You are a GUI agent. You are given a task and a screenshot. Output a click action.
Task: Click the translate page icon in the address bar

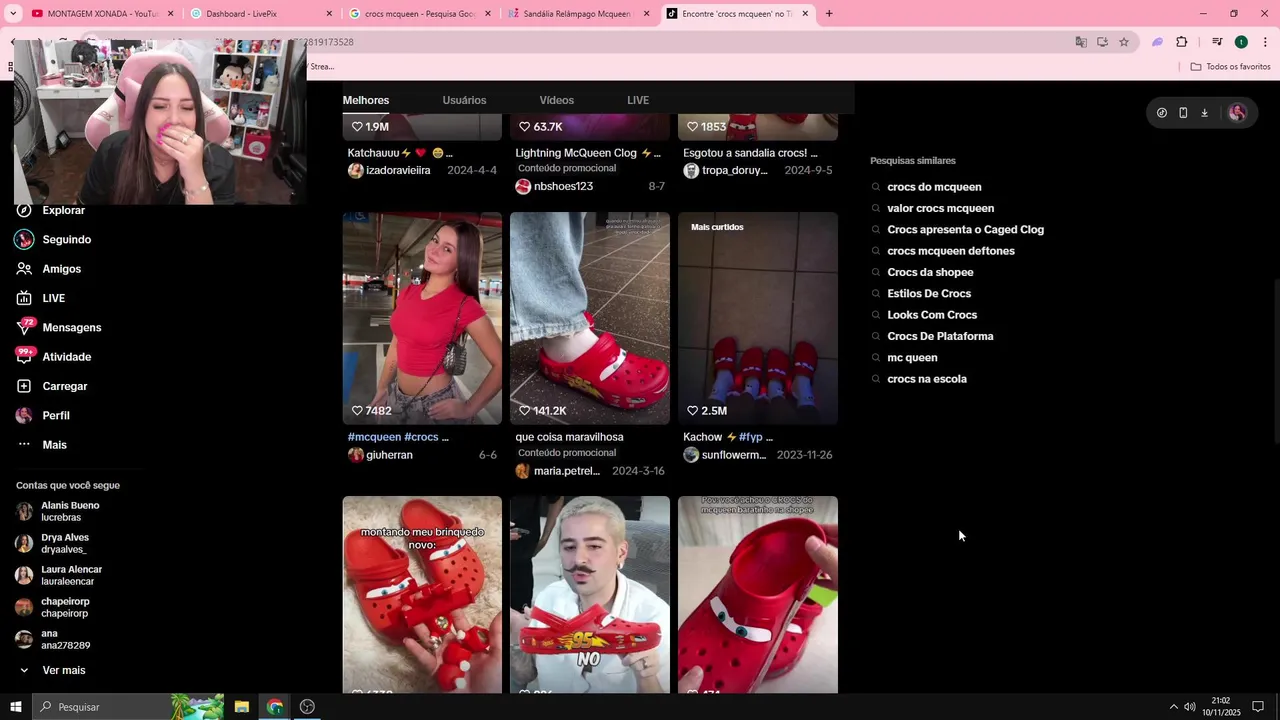tap(1081, 42)
